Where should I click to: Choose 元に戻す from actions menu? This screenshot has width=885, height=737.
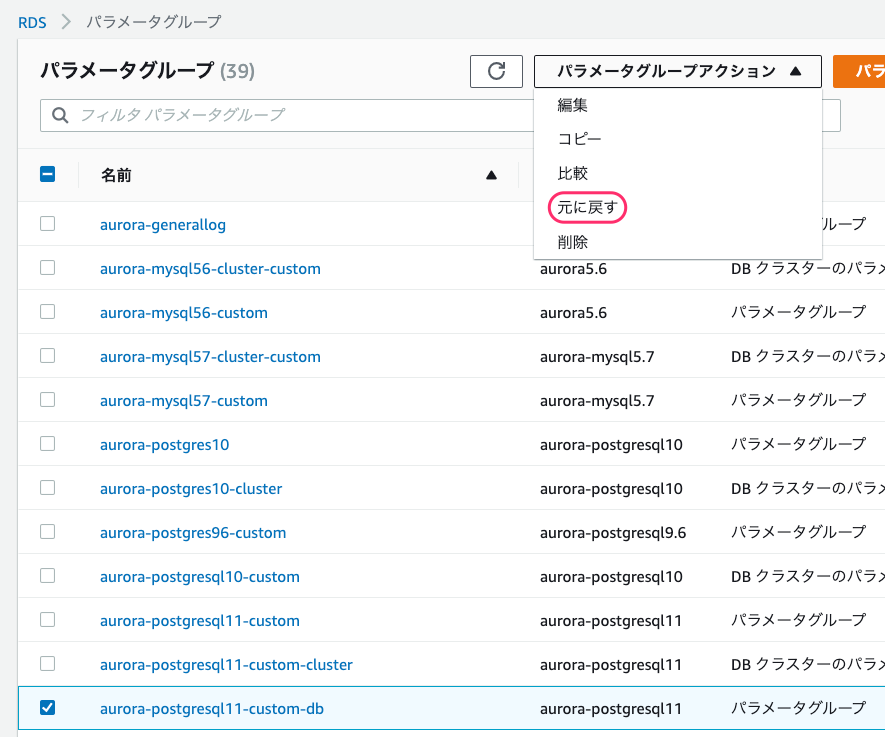(x=587, y=208)
